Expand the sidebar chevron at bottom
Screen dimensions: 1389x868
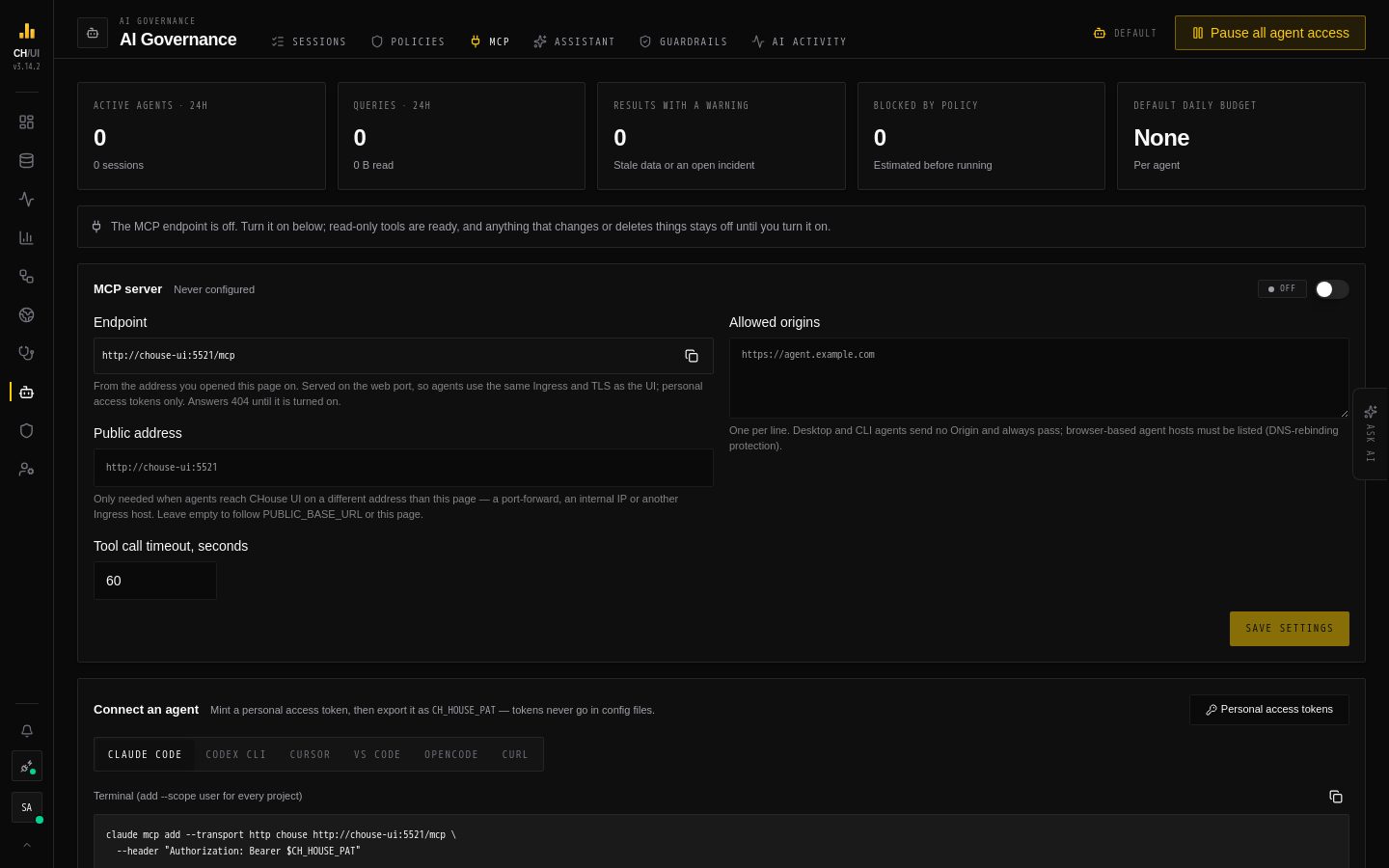pos(27,845)
